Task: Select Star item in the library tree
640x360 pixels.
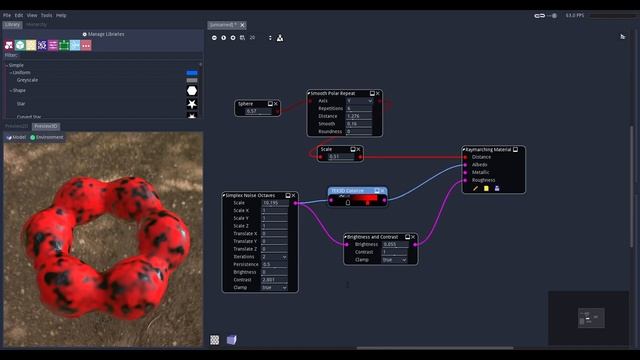Action: pyautogui.click(x=21, y=104)
